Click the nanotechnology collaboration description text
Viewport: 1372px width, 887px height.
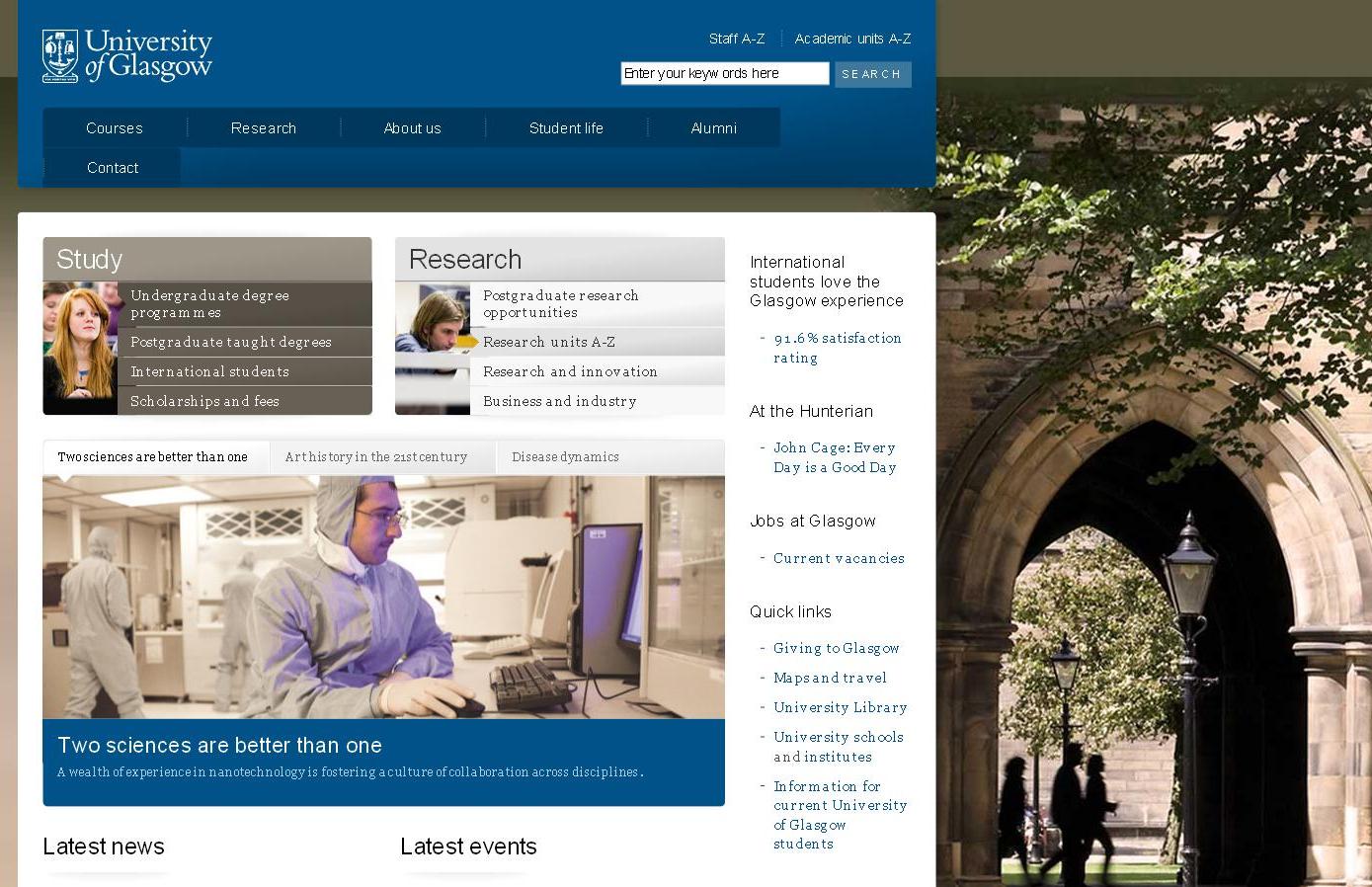351,772
